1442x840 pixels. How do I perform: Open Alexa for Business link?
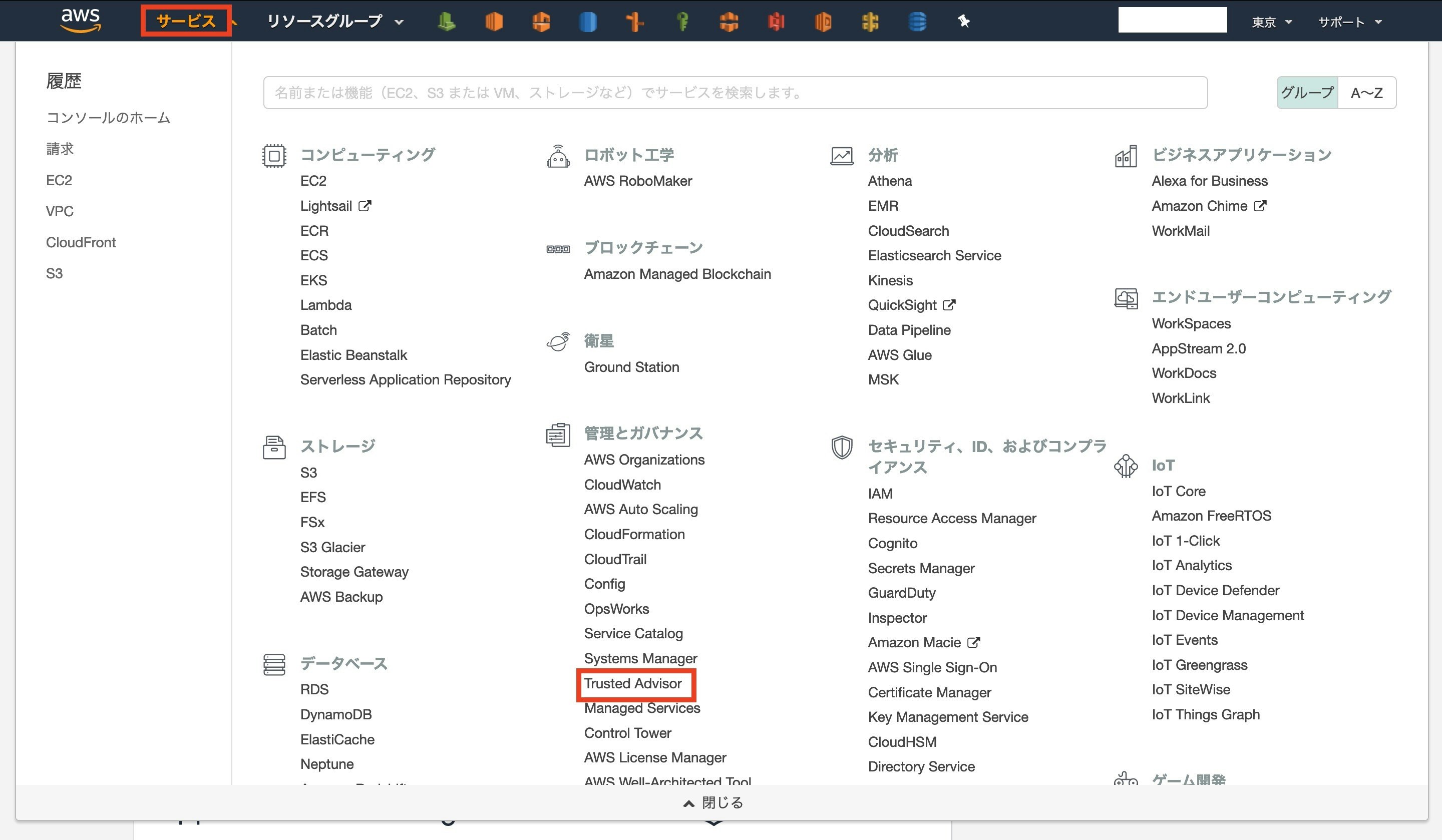click(x=1209, y=181)
